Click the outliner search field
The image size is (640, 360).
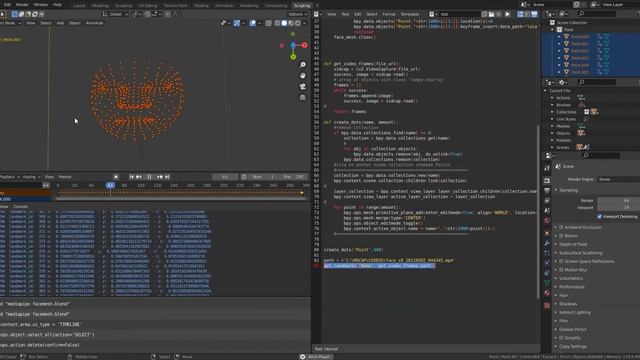(x=597, y=14)
